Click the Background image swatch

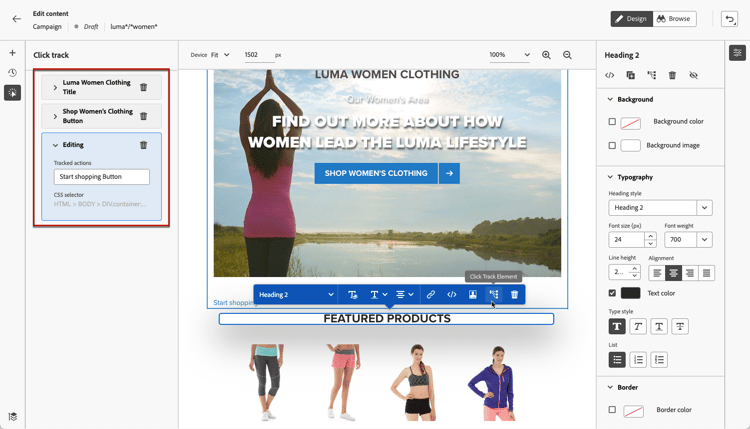click(630, 145)
